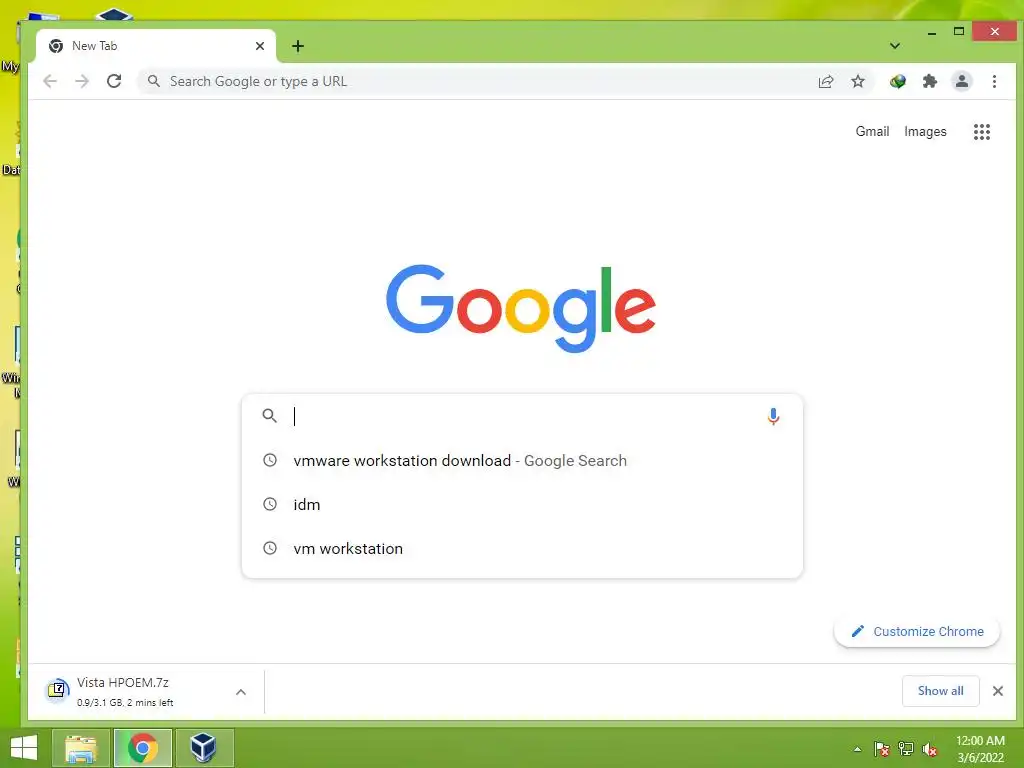Open the Gmail link
Viewport: 1024px width, 768px height.
(872, 131)
